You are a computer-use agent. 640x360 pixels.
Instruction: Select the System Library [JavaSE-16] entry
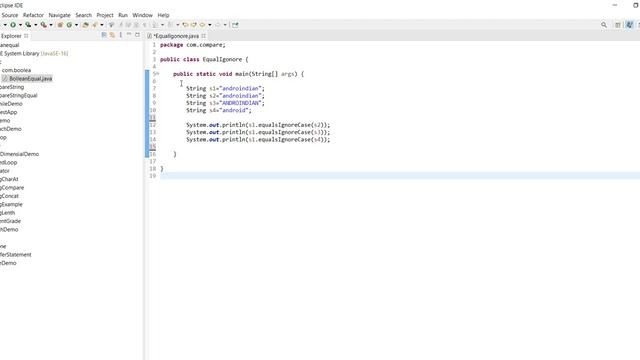coord(34,53)
